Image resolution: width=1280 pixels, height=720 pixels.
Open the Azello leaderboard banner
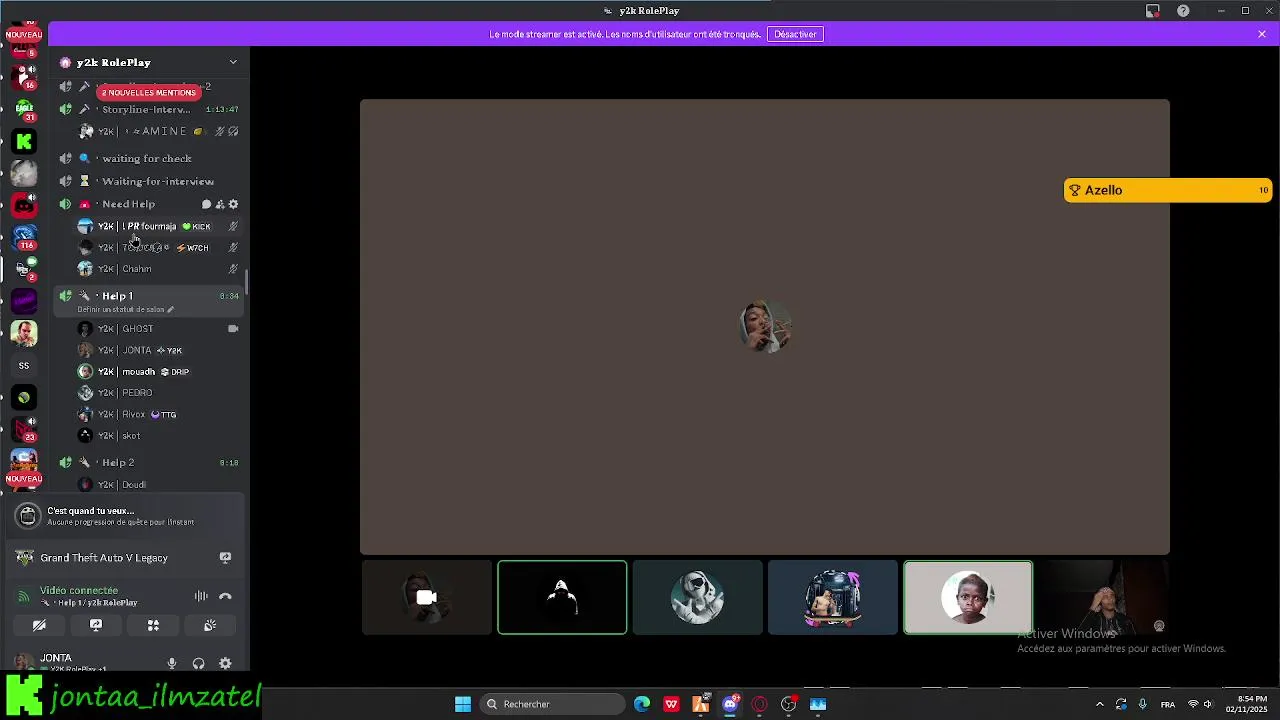point(1168,190)
